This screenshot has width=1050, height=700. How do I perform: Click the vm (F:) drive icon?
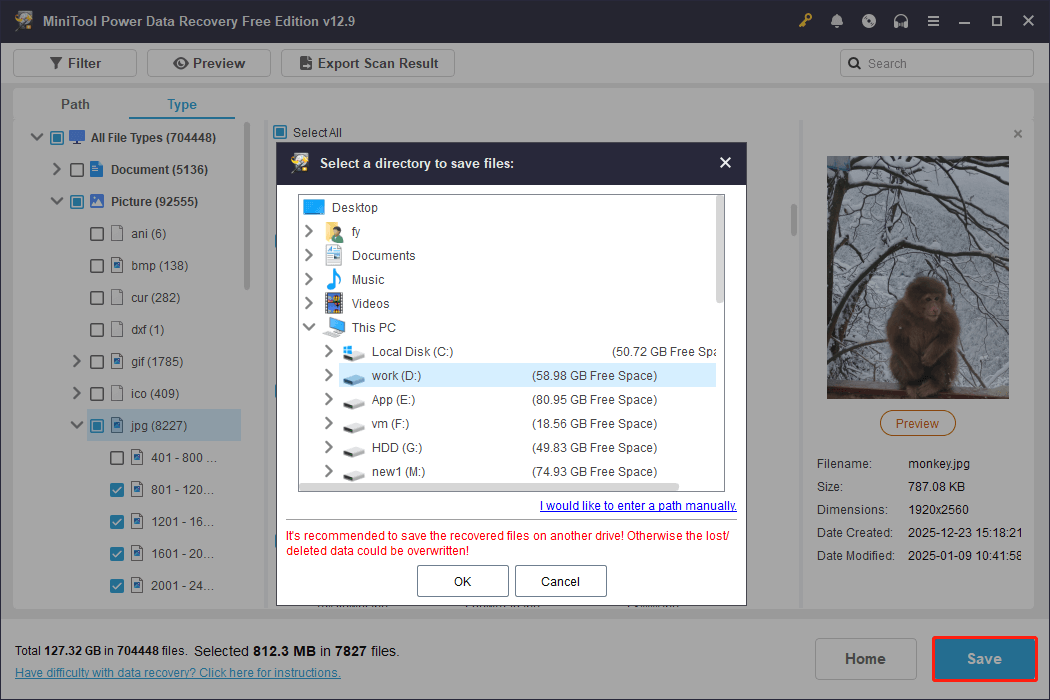[x=354, y=427]
